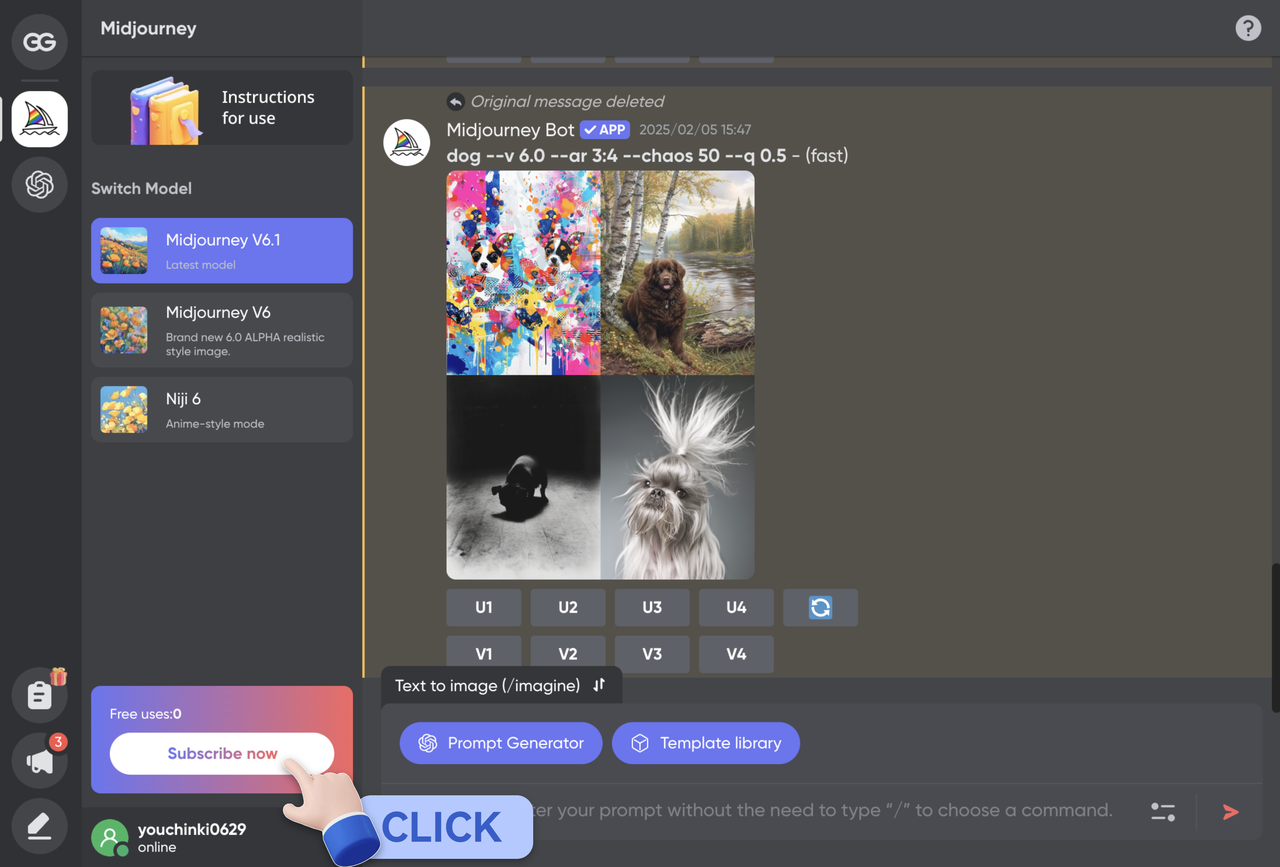Open black and white dog silhouette image

point(524,477)
